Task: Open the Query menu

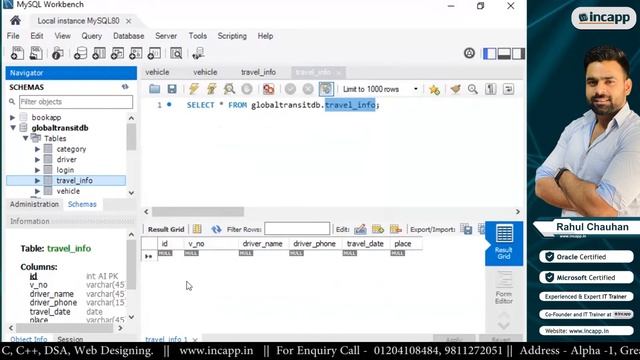Action: [91, 36]
